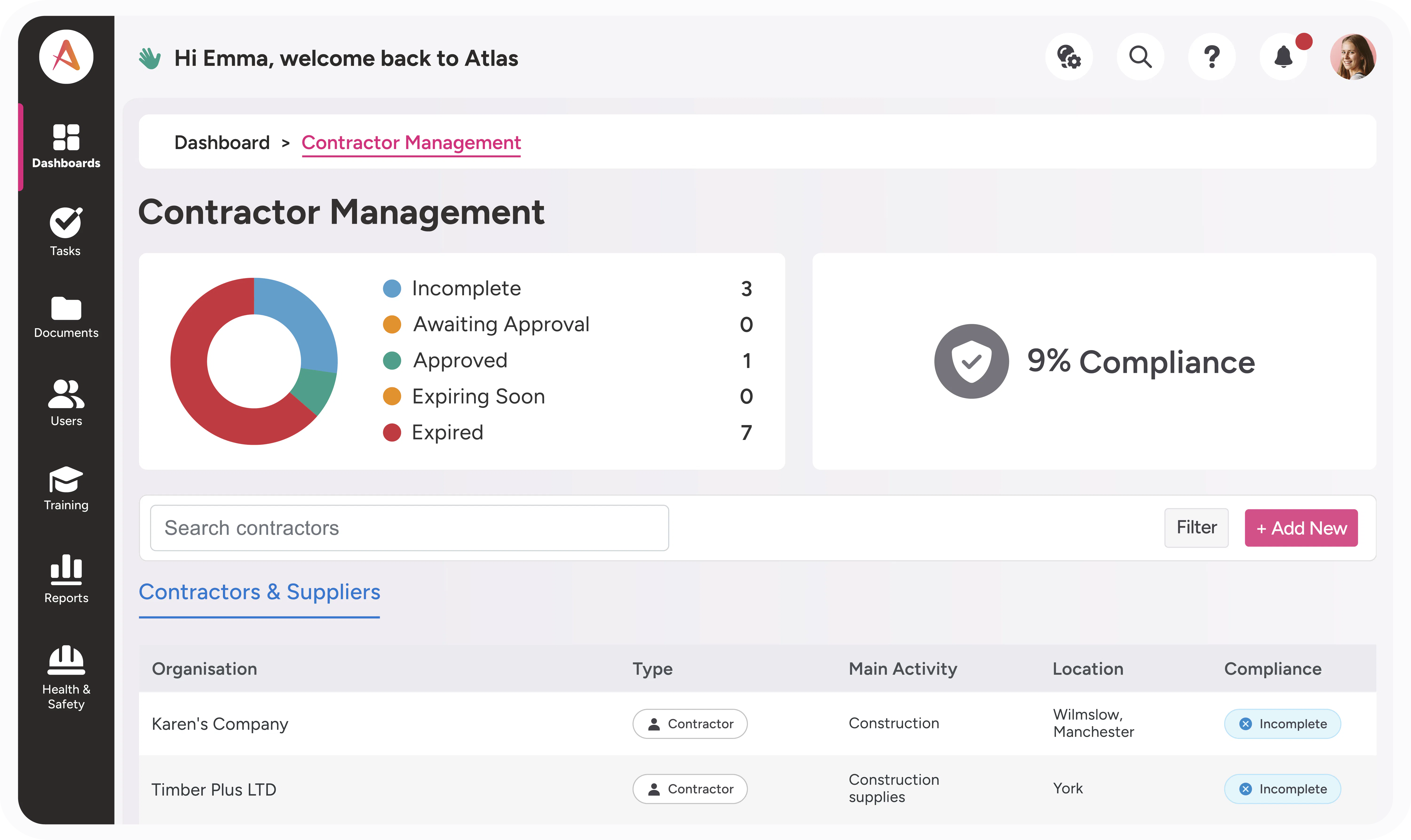Open the Filter button
1411x840 pixels.
click(x=1196, y=528)
